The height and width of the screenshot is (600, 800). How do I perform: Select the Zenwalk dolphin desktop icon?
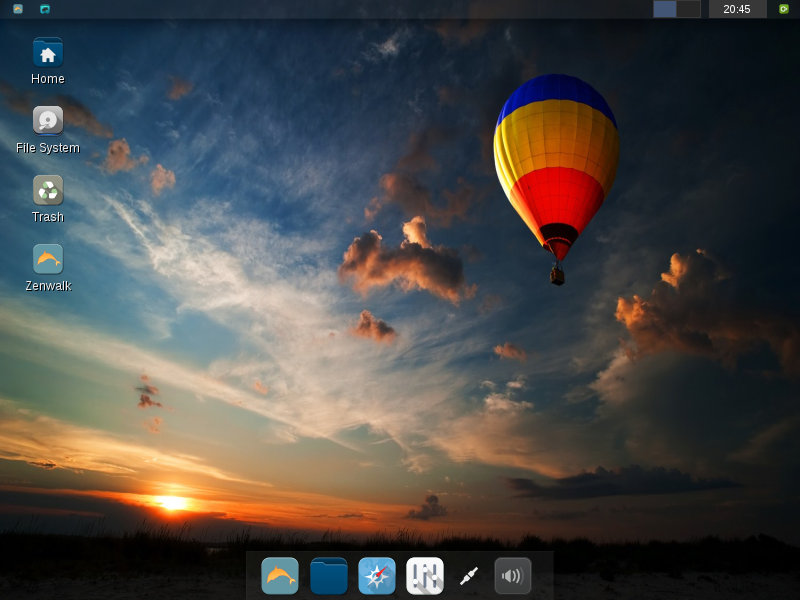pyautogui.click(x=48, y=259)
